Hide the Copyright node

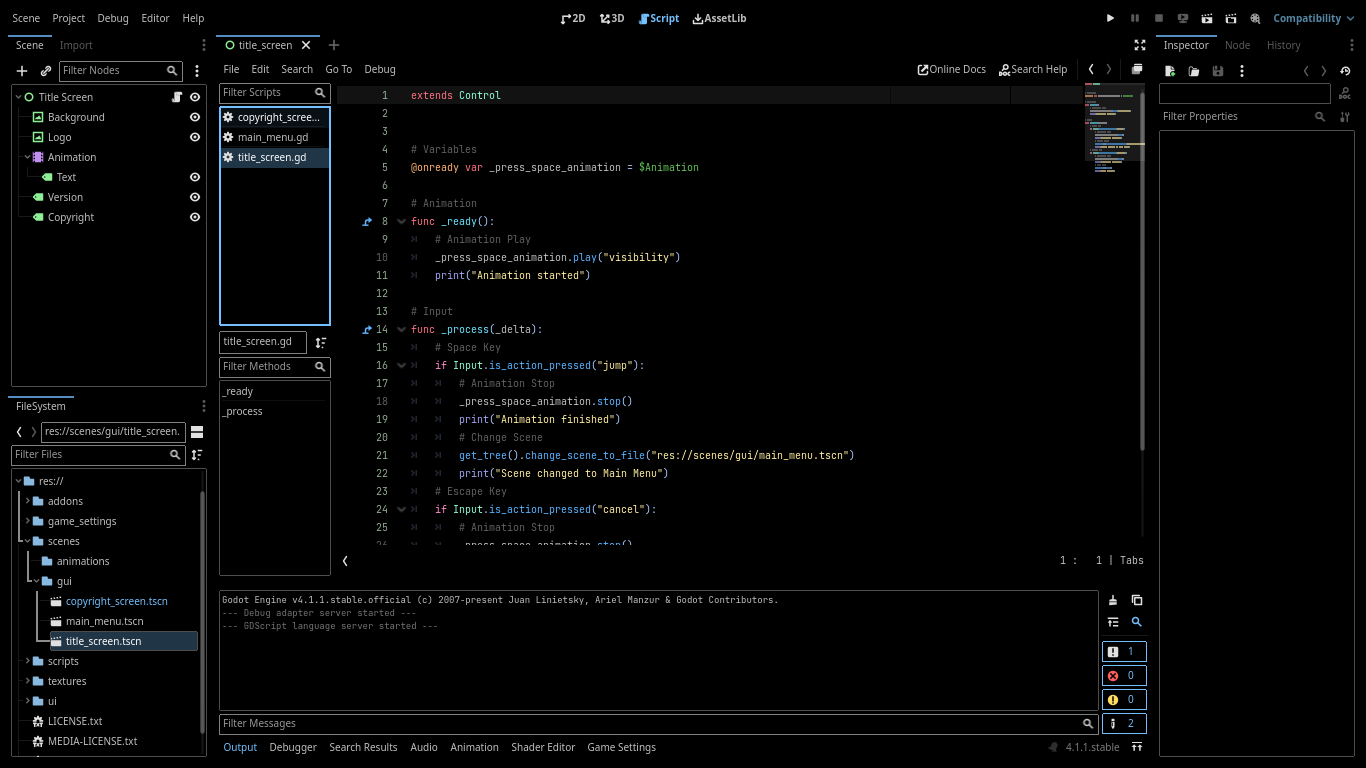tap(195, 217)
